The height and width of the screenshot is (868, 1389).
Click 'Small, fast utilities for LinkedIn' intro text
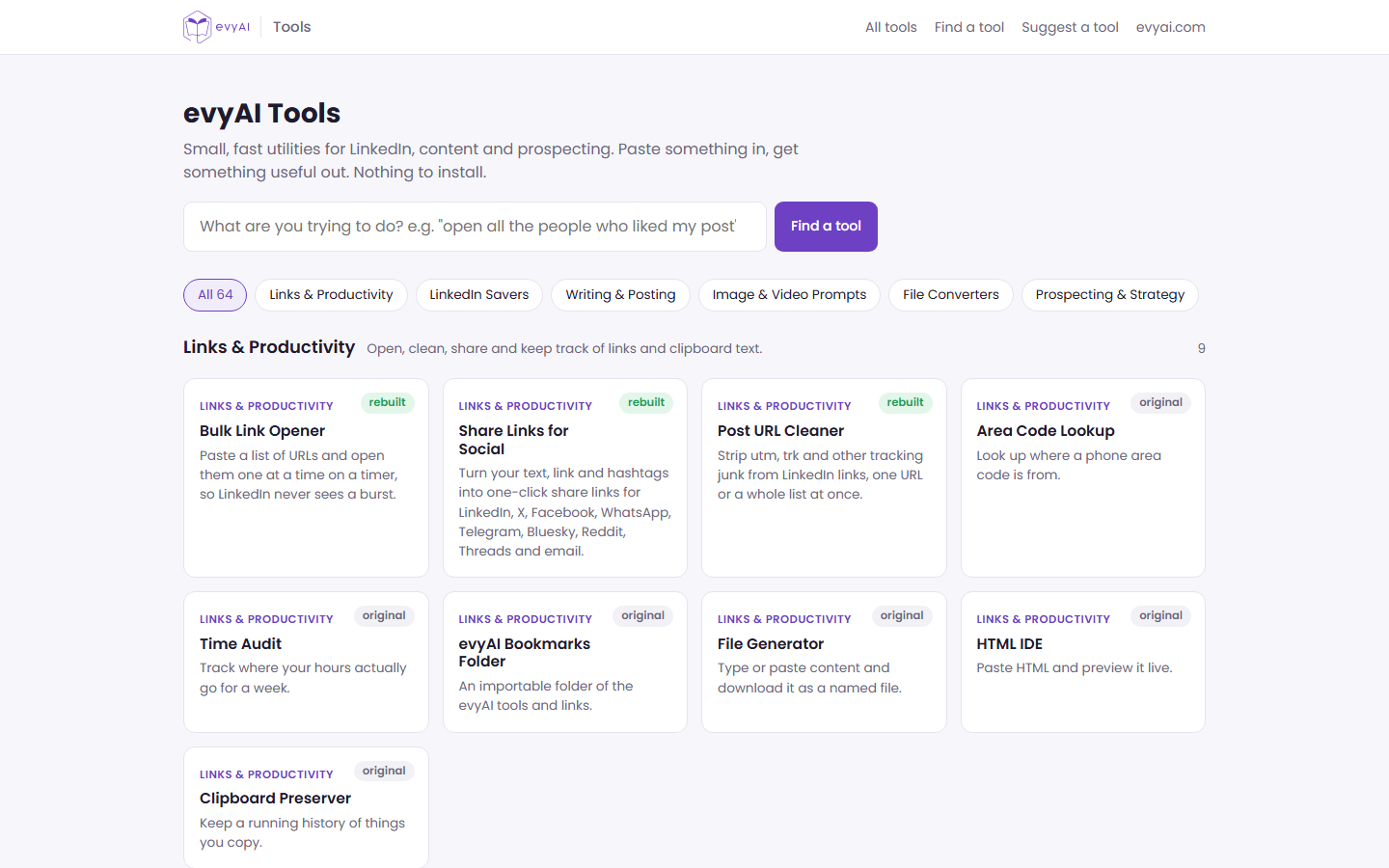point(491,160)
